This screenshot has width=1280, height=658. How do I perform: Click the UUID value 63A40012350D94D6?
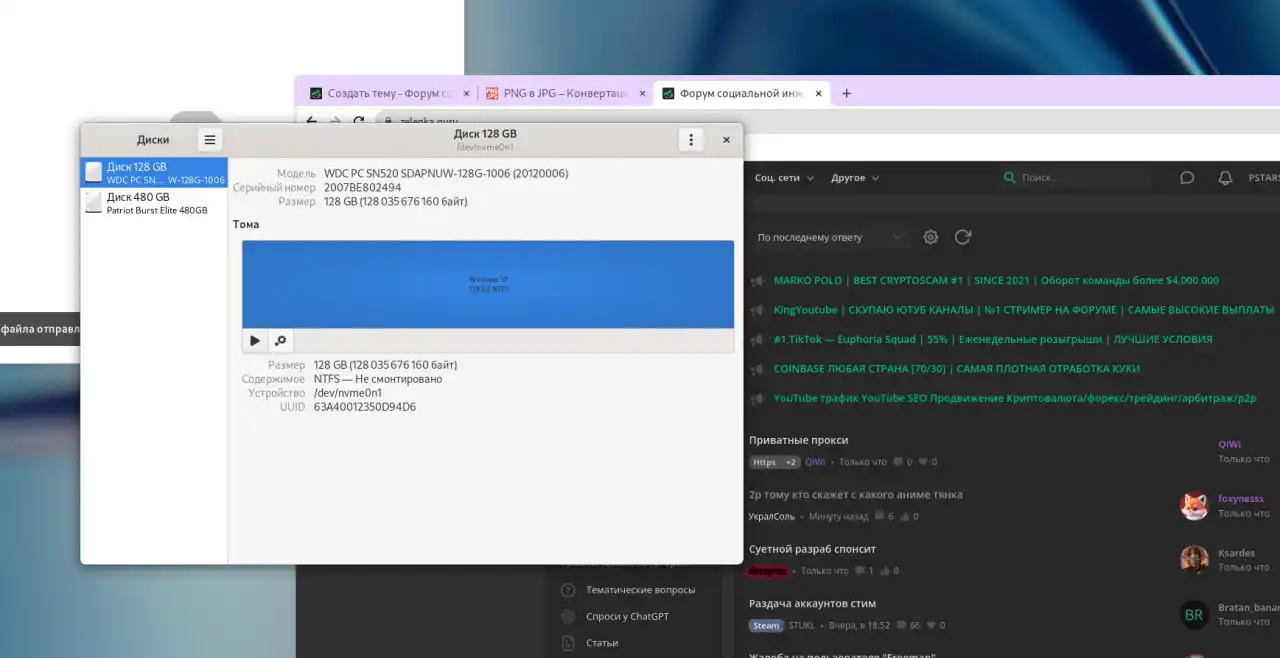pyautogui.click(x=365, y=407)
